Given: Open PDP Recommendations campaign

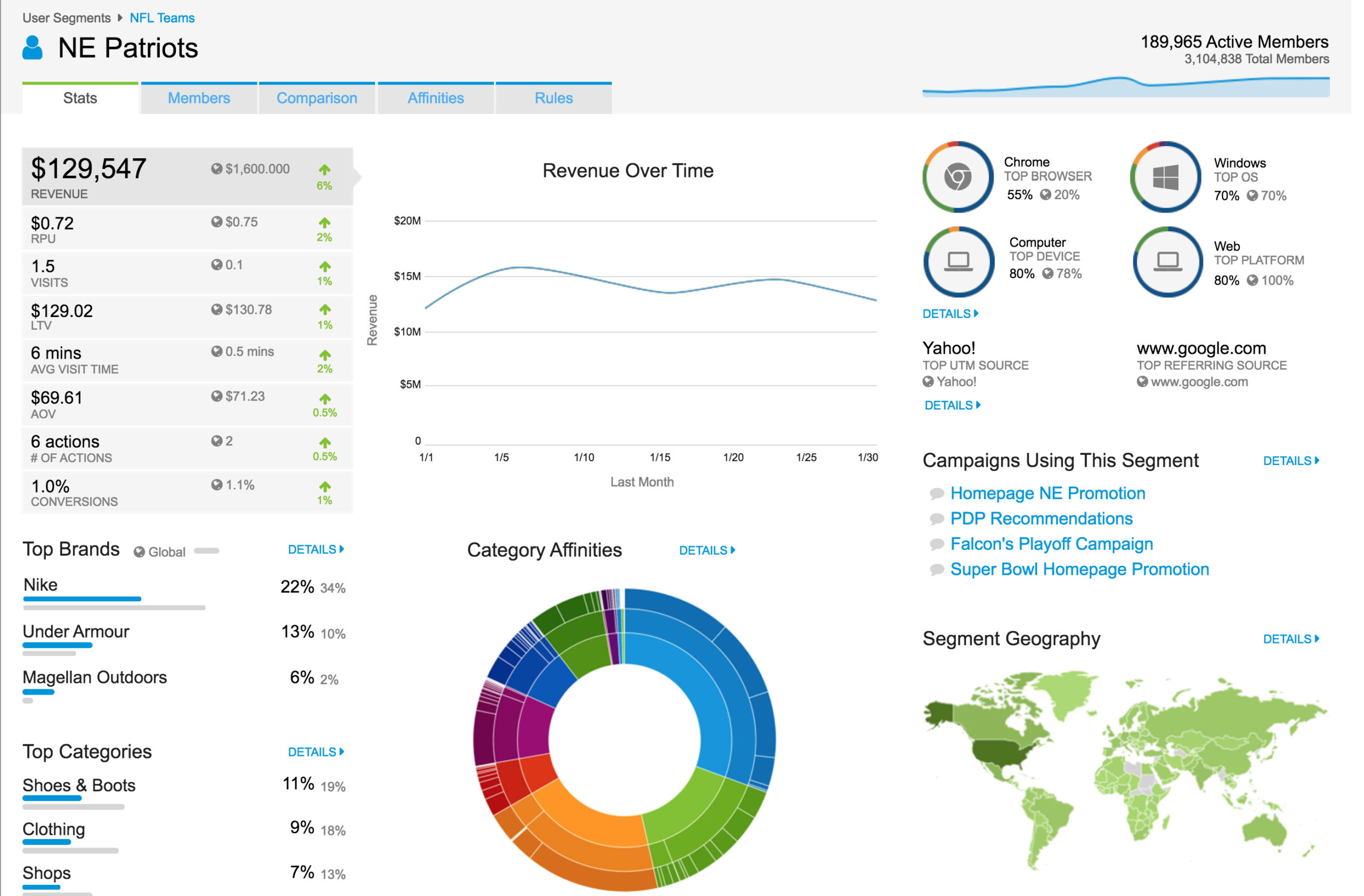Looking at the screenshot, I should pos(1041,518).
